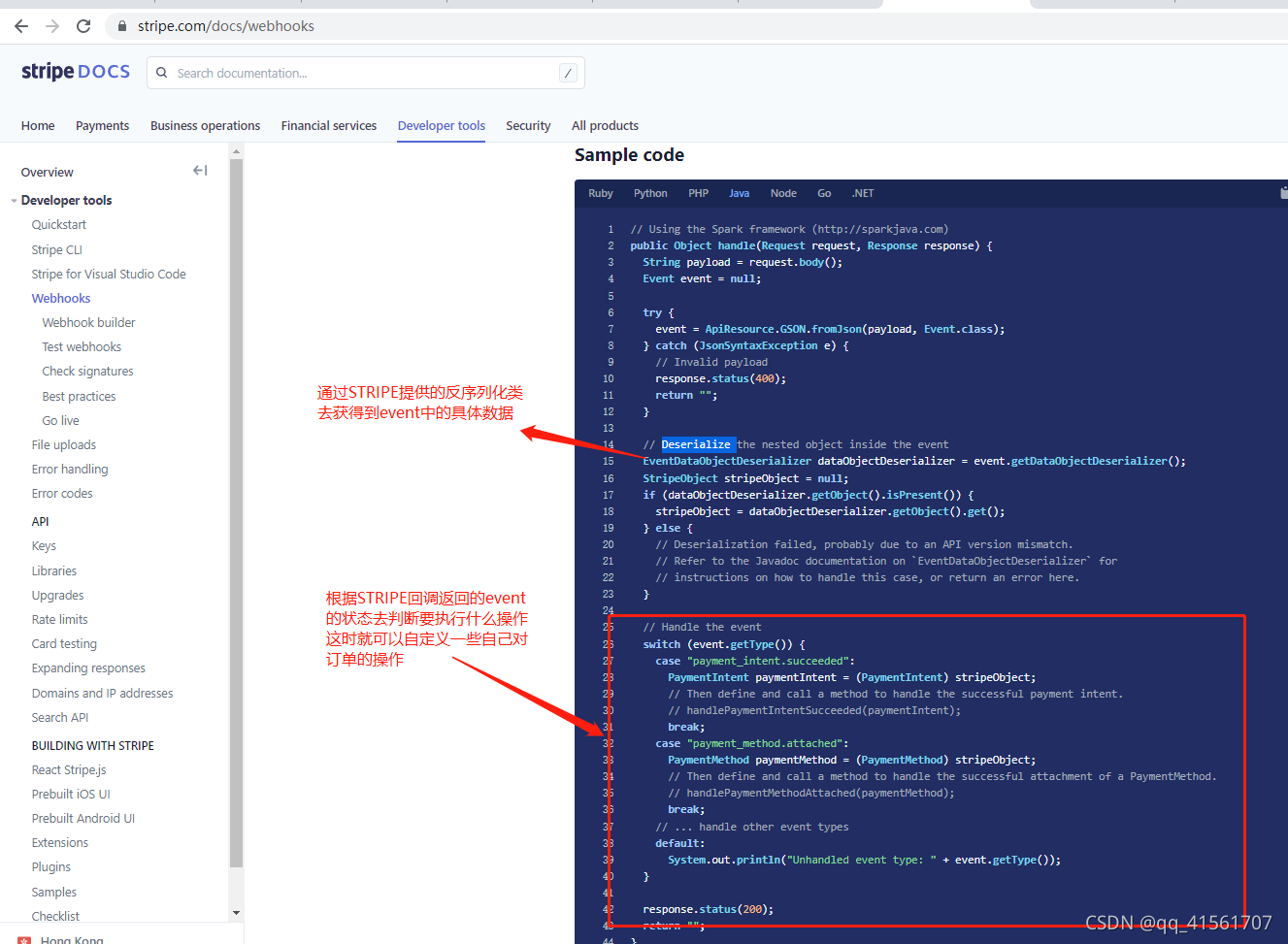Open the Webhook builder link

pyautogui.click(x=88, y=322)
